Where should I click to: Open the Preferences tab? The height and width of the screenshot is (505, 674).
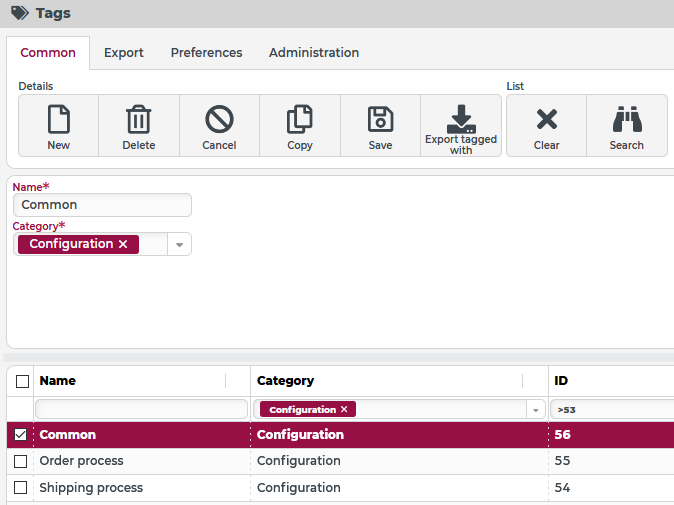[206, 53]
